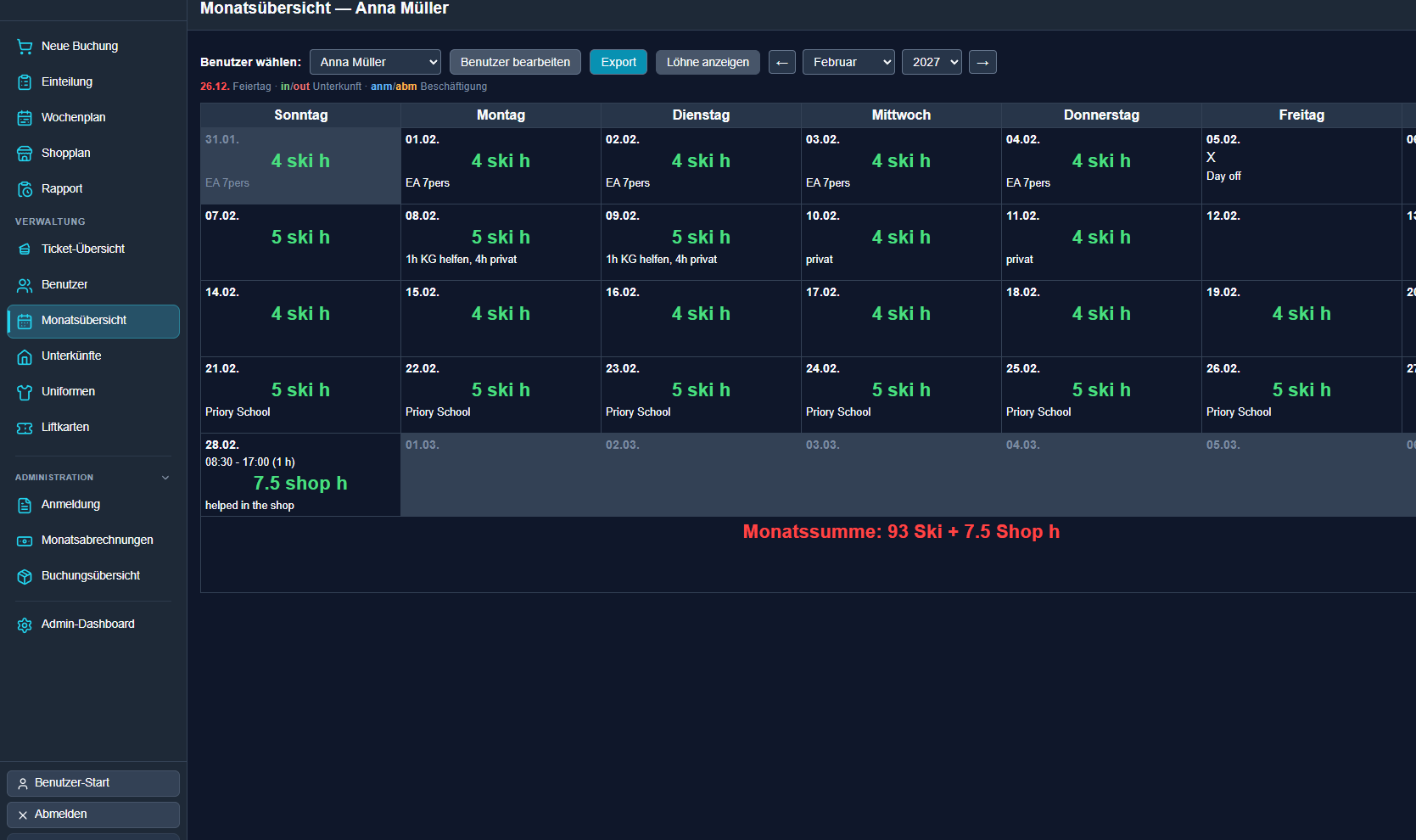
Task: Open the Unterkünfte house icon
Action: (x=25, y=356)
